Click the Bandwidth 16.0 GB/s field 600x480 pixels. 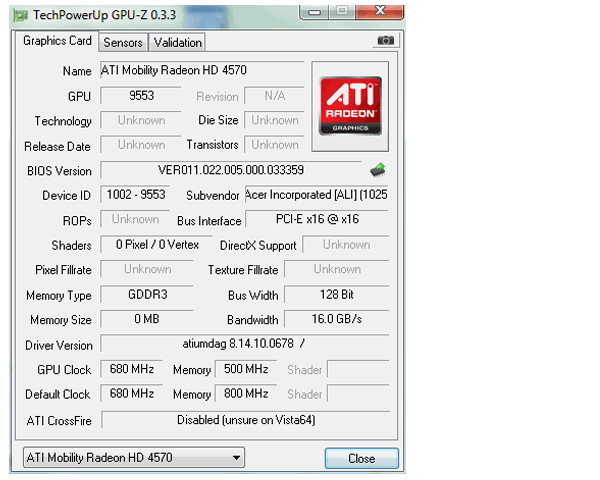pyautogui.click(x=337, y=319)
